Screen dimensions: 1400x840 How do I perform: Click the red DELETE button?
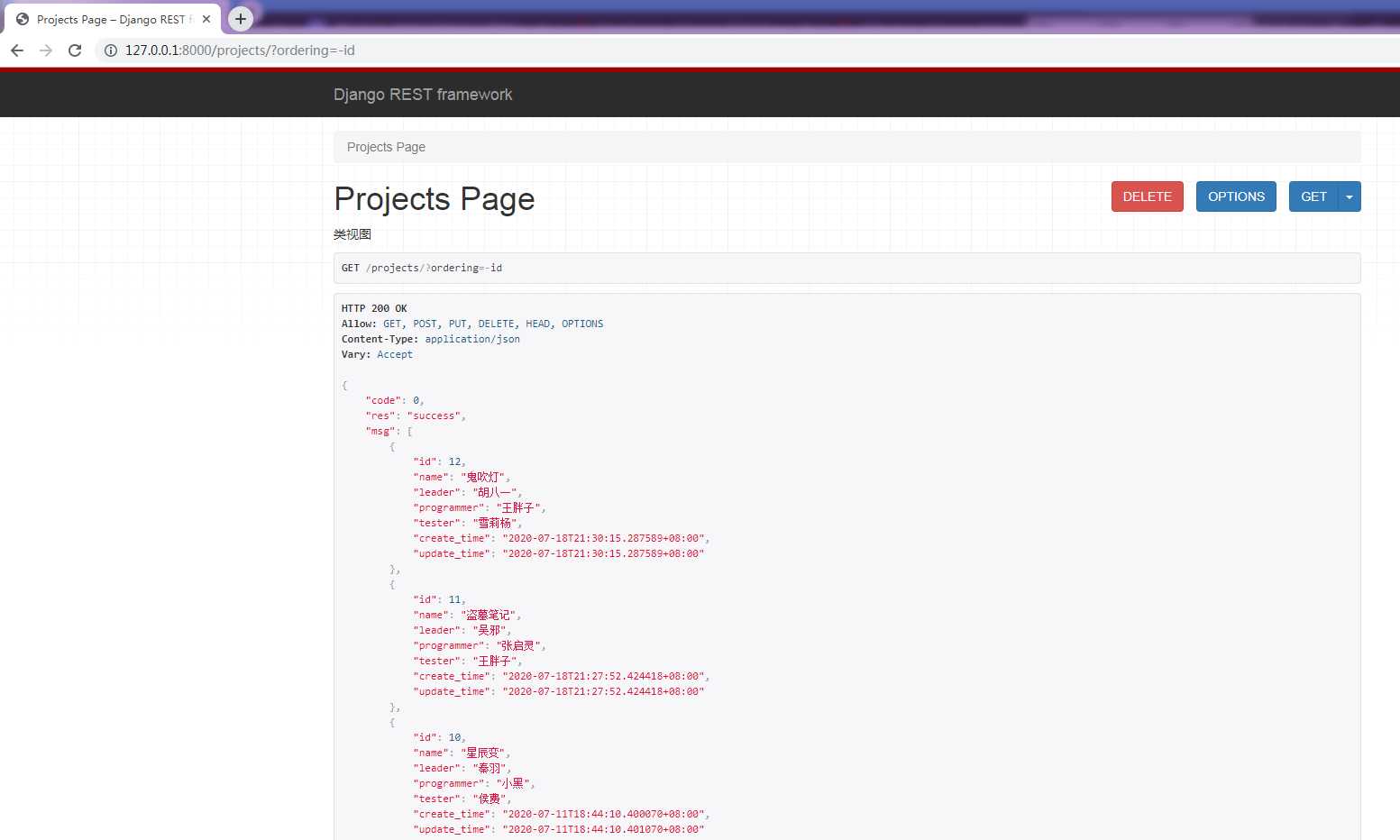pos(1147,196)
